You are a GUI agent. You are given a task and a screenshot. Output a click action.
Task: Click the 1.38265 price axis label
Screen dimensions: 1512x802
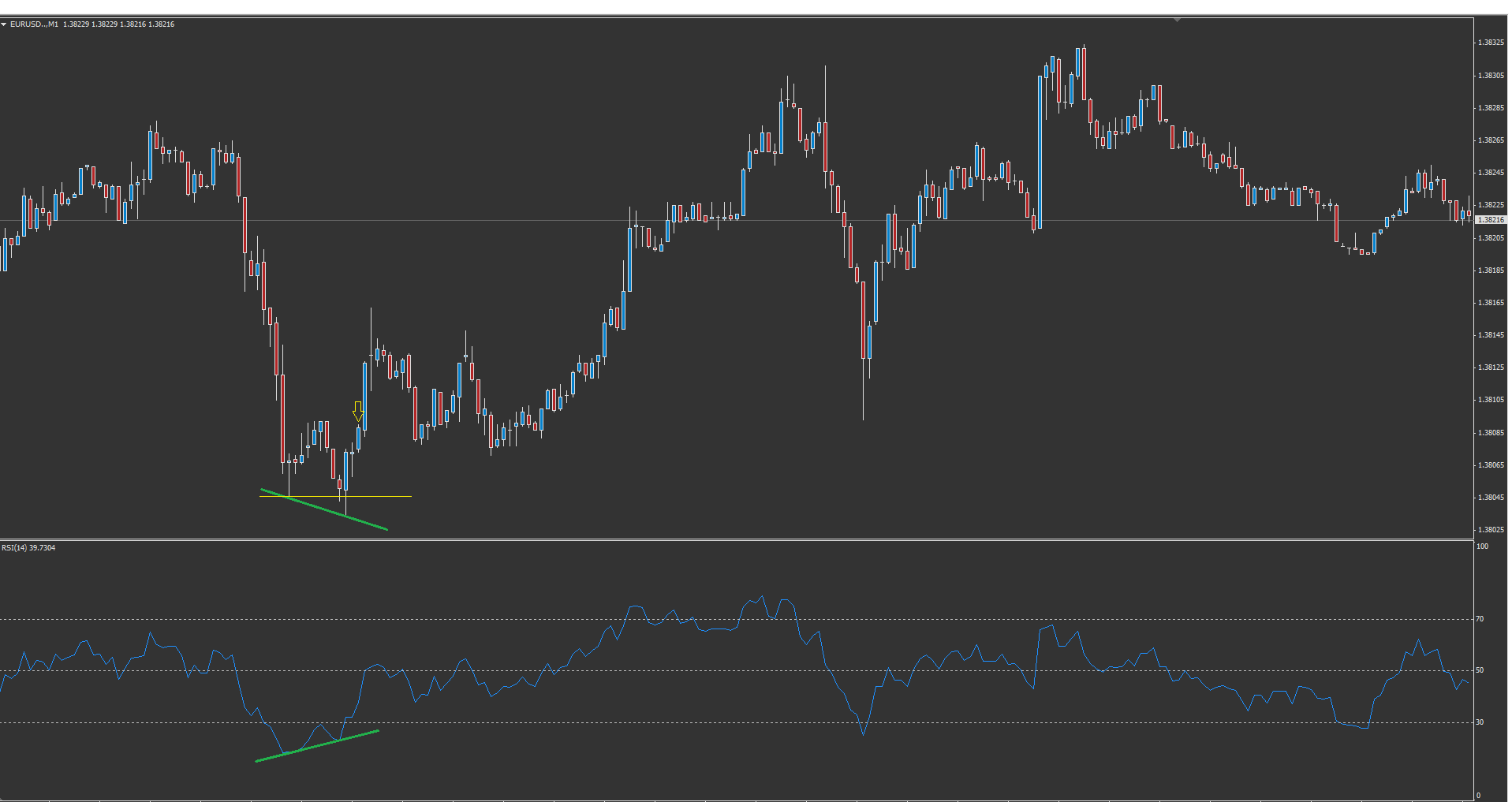click(x=1491, y=140)
